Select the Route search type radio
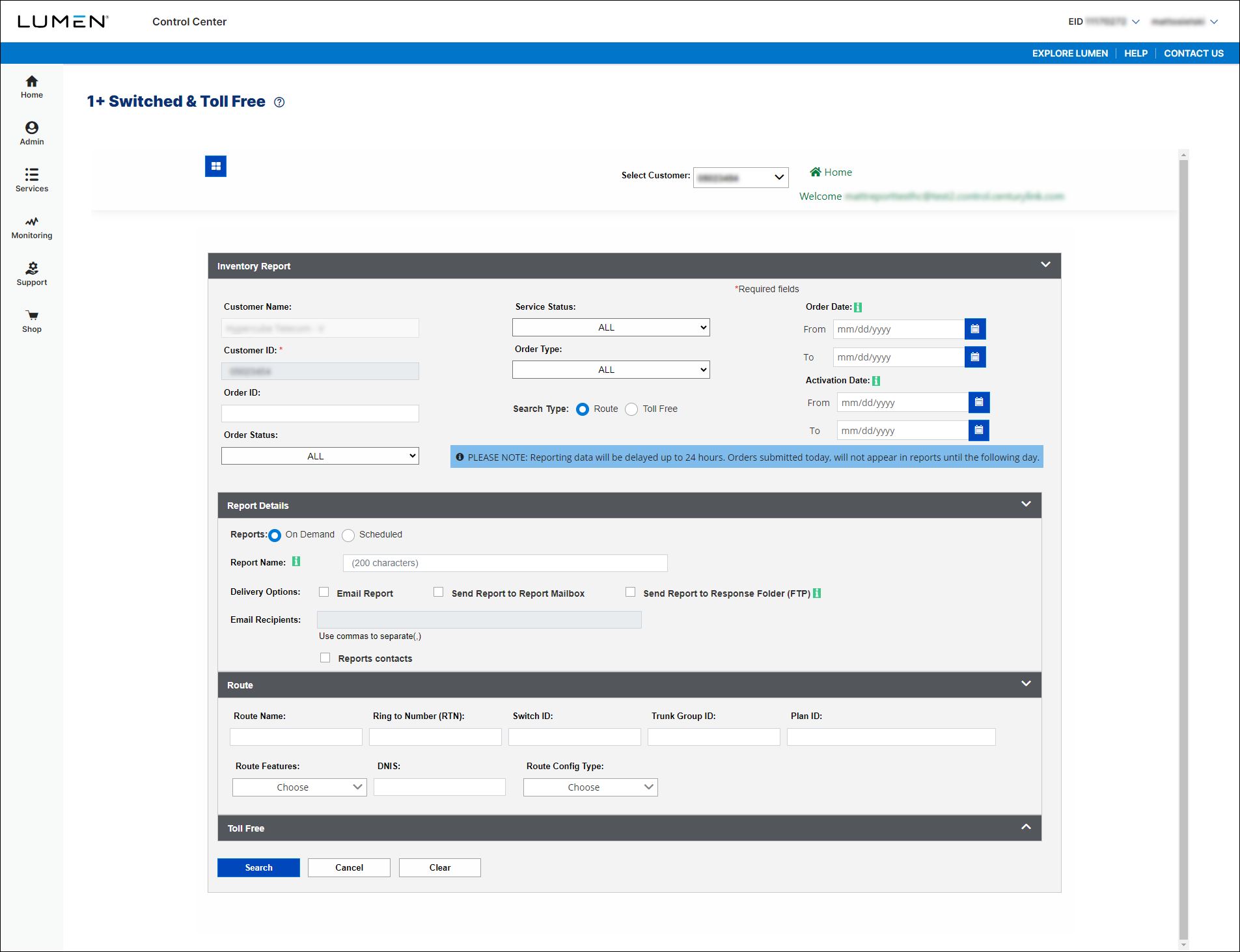This screenshot has height=952, width=1240. (583, 409)
